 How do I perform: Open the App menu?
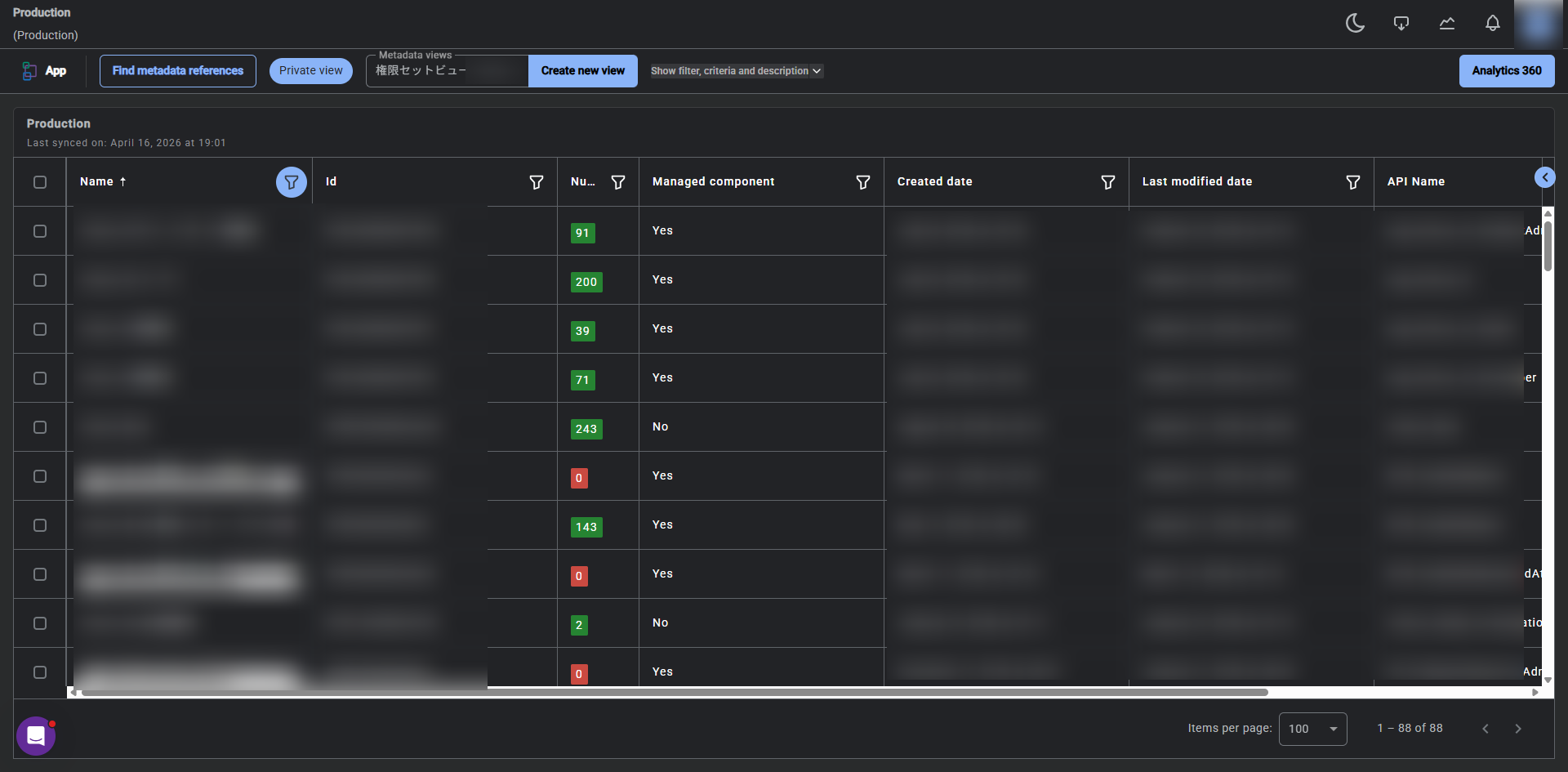point(45,71)
